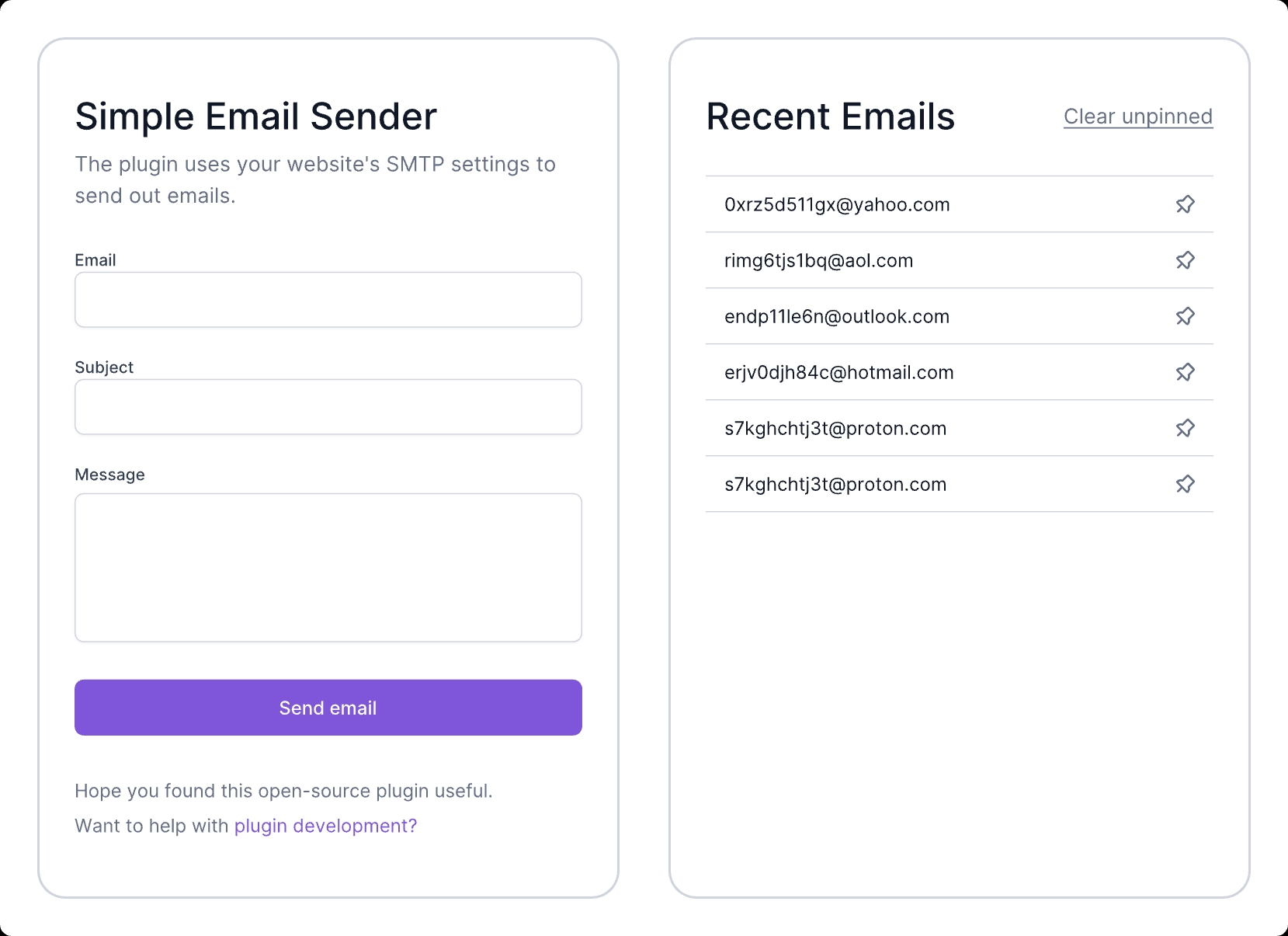This screenshot has width=1288, height=936.
Task: Open the plugin development link
Action: pyautogui.click(x=325, y=826)
